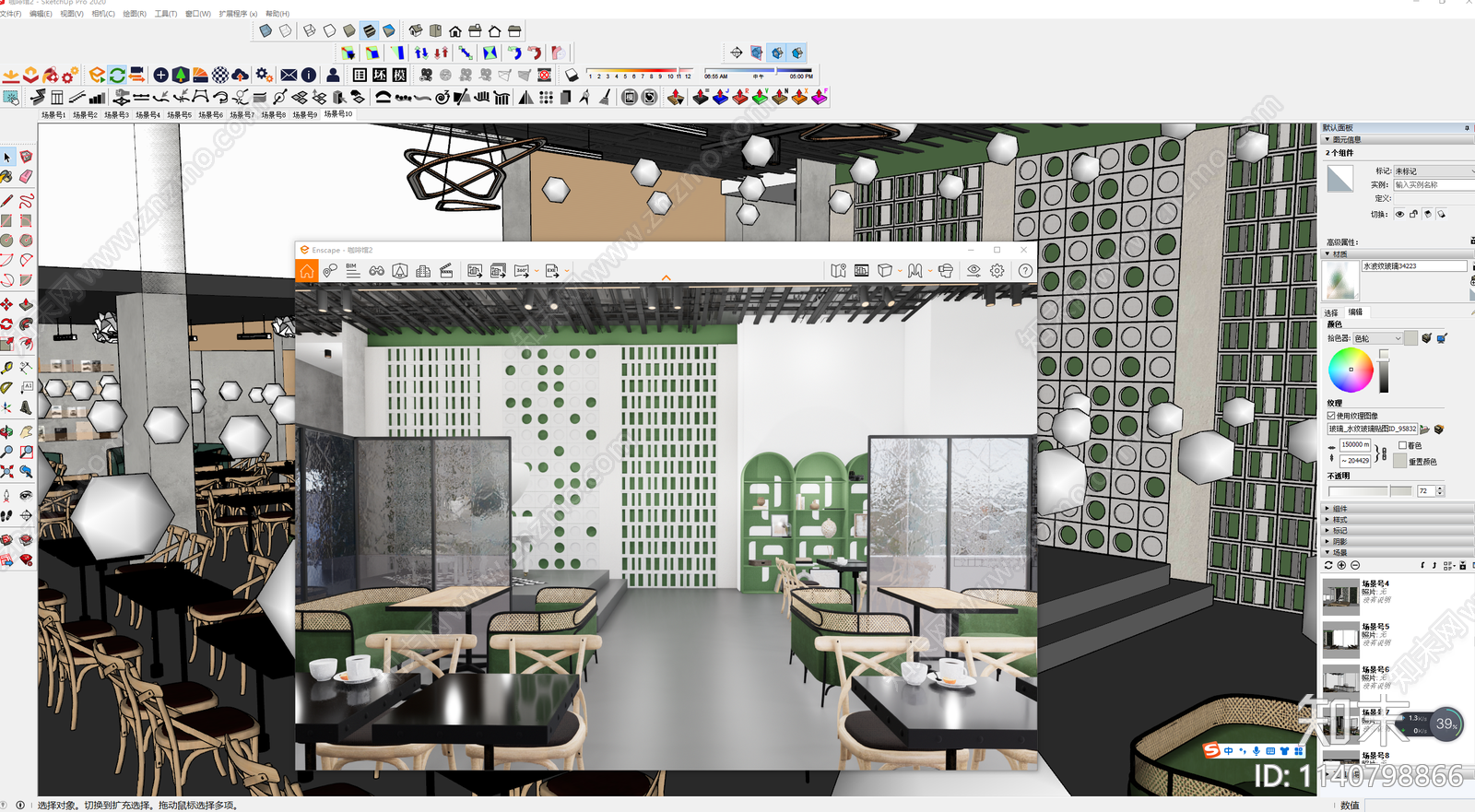Click the brightness vertical slider
The width and height of the screenshot is (1475, 812).
coord(1384,371)
